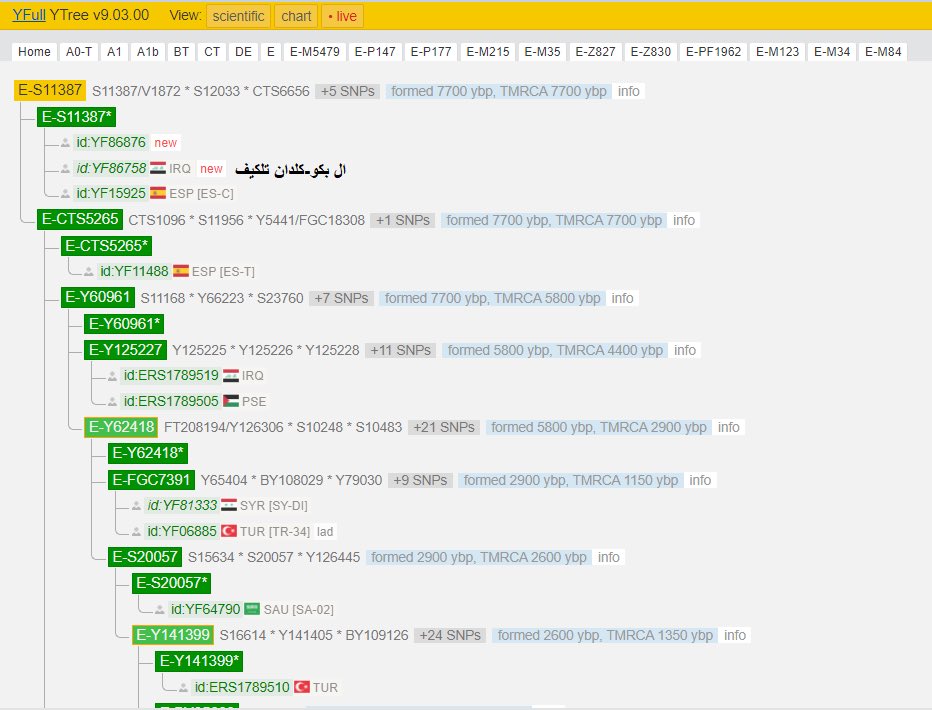Open info for E-S11387
This screenshot has width=932, height=710.
pyautogui.click(x=628, y=91)
